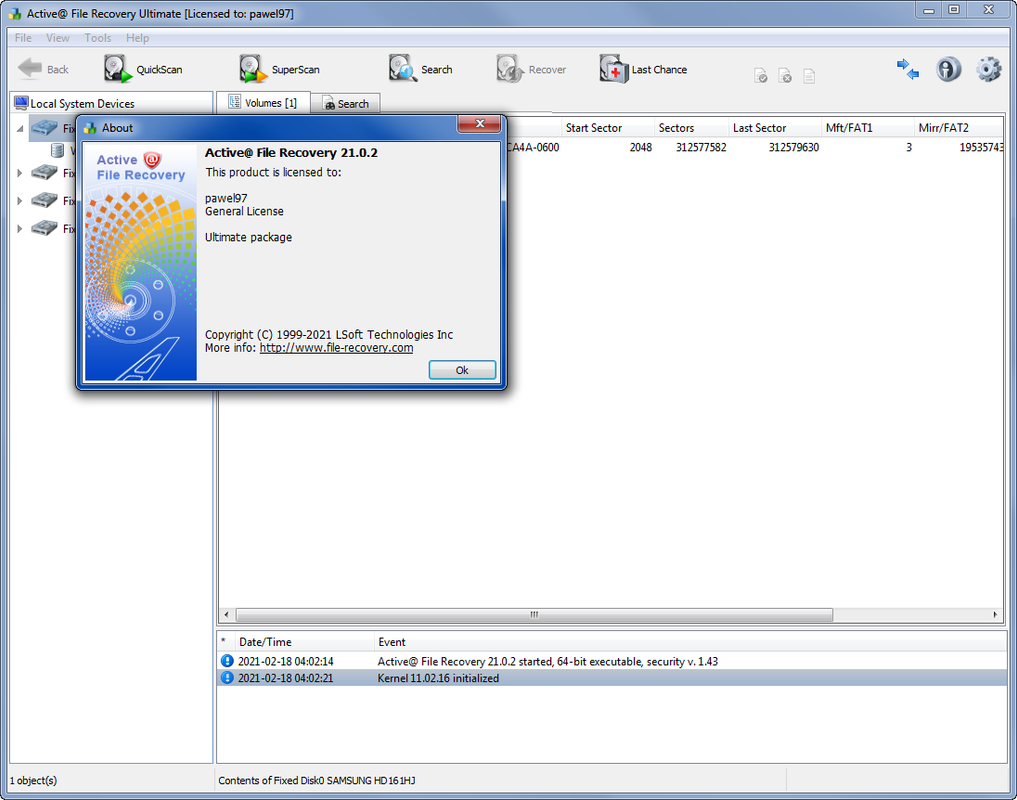Switch to the Volumes [1] tab
The height and width of the screenshot is (800, 1017).
[x=263, y=103]
